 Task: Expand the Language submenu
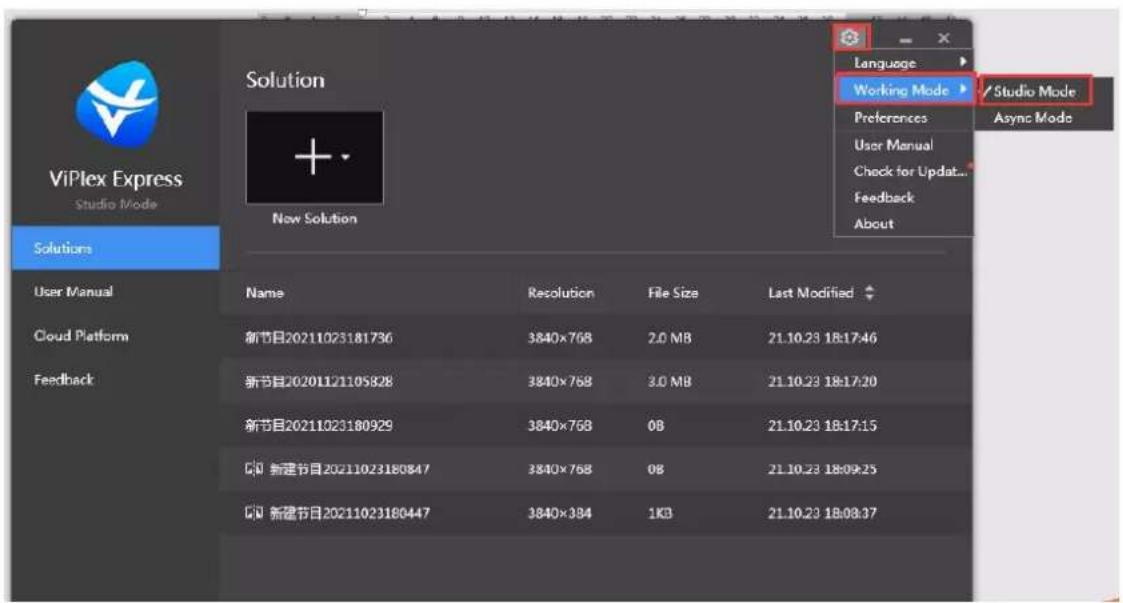coord(904,63)
